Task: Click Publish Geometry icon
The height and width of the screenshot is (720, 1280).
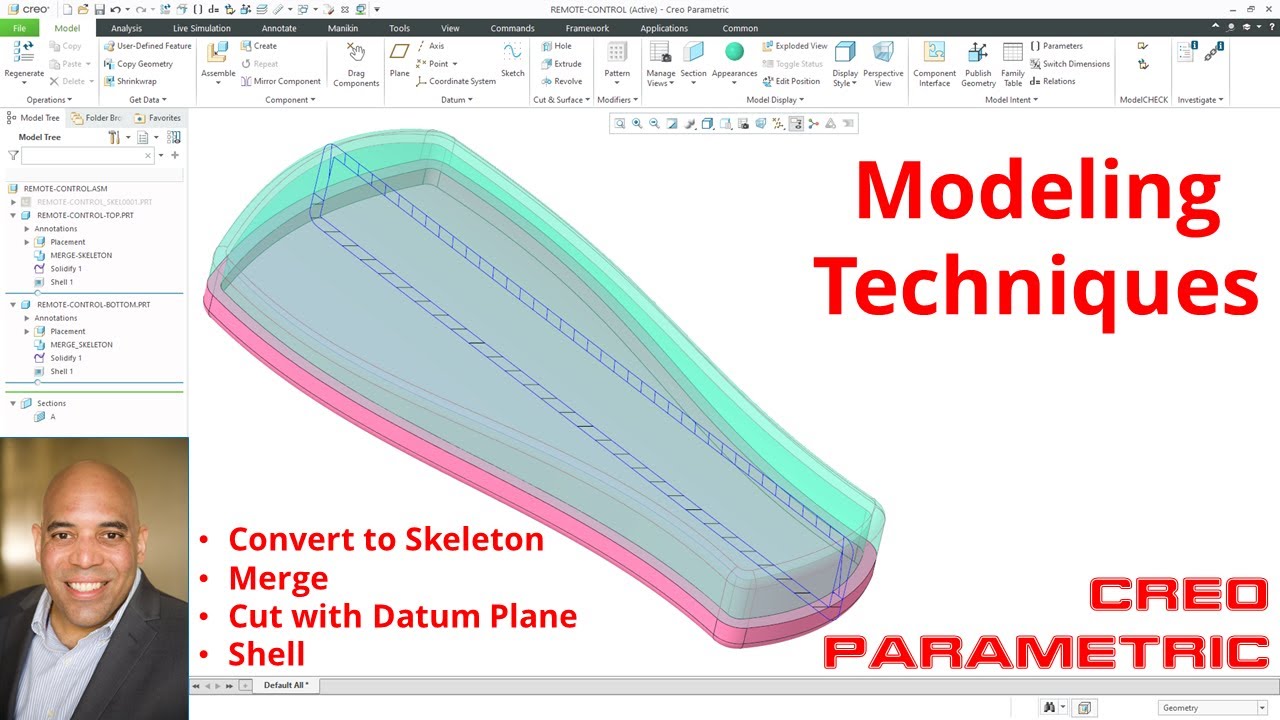Action: [x=978, y=53]
